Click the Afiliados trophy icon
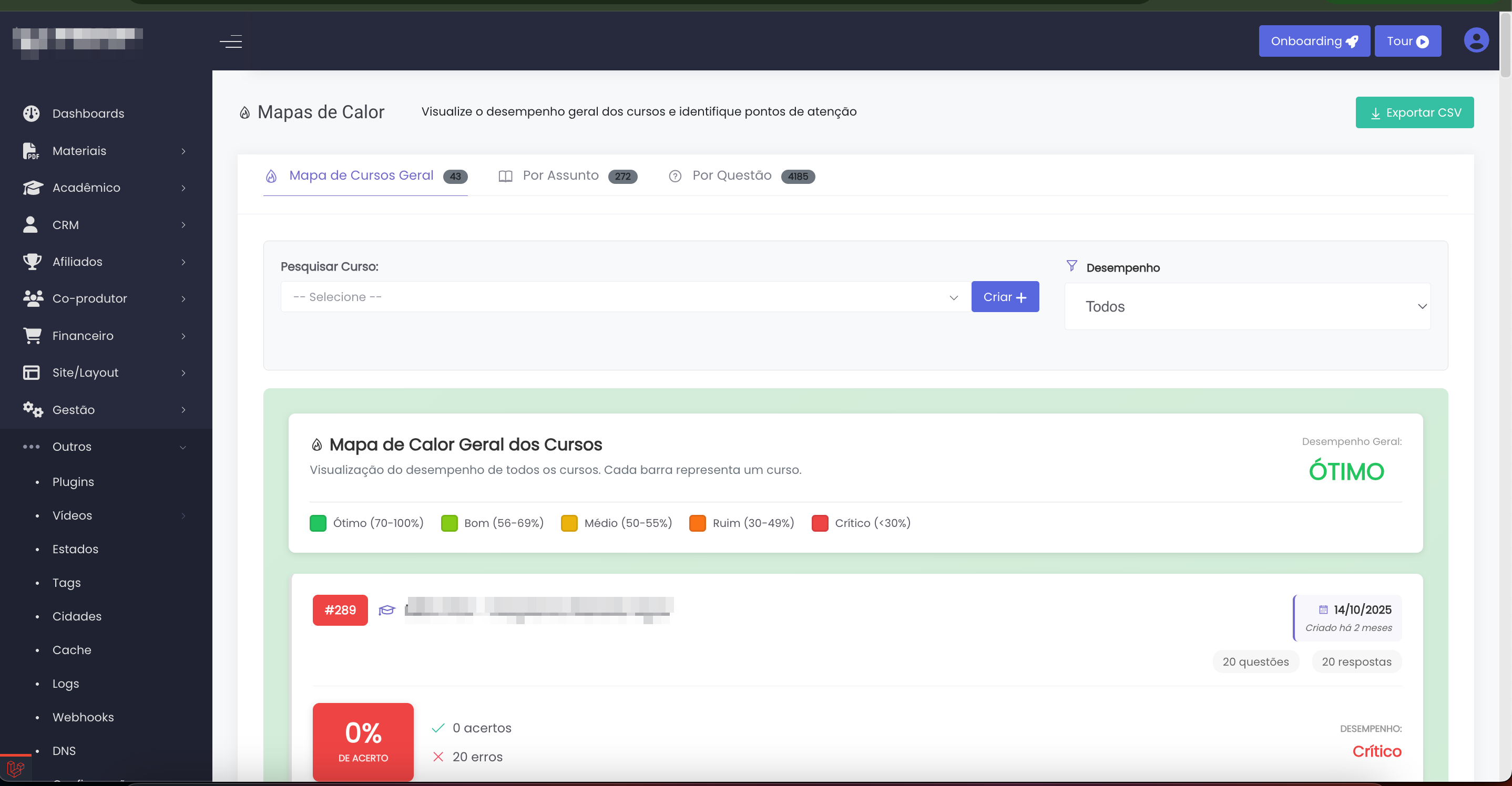Viewport: 1512px width, 786px height. 32,262
